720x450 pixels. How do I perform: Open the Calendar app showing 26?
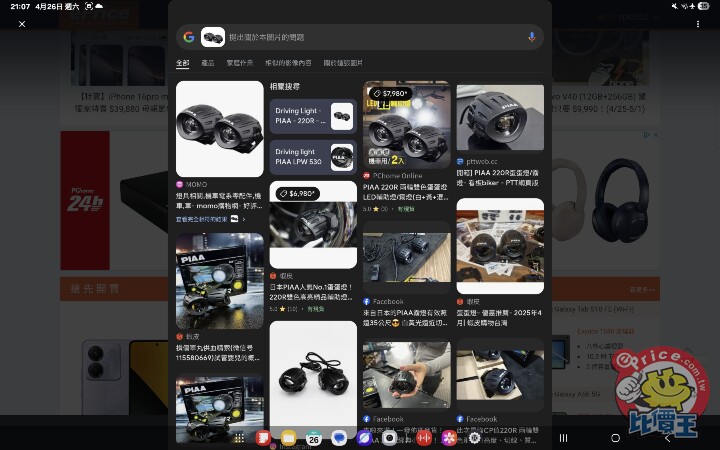tap(314, 438)
